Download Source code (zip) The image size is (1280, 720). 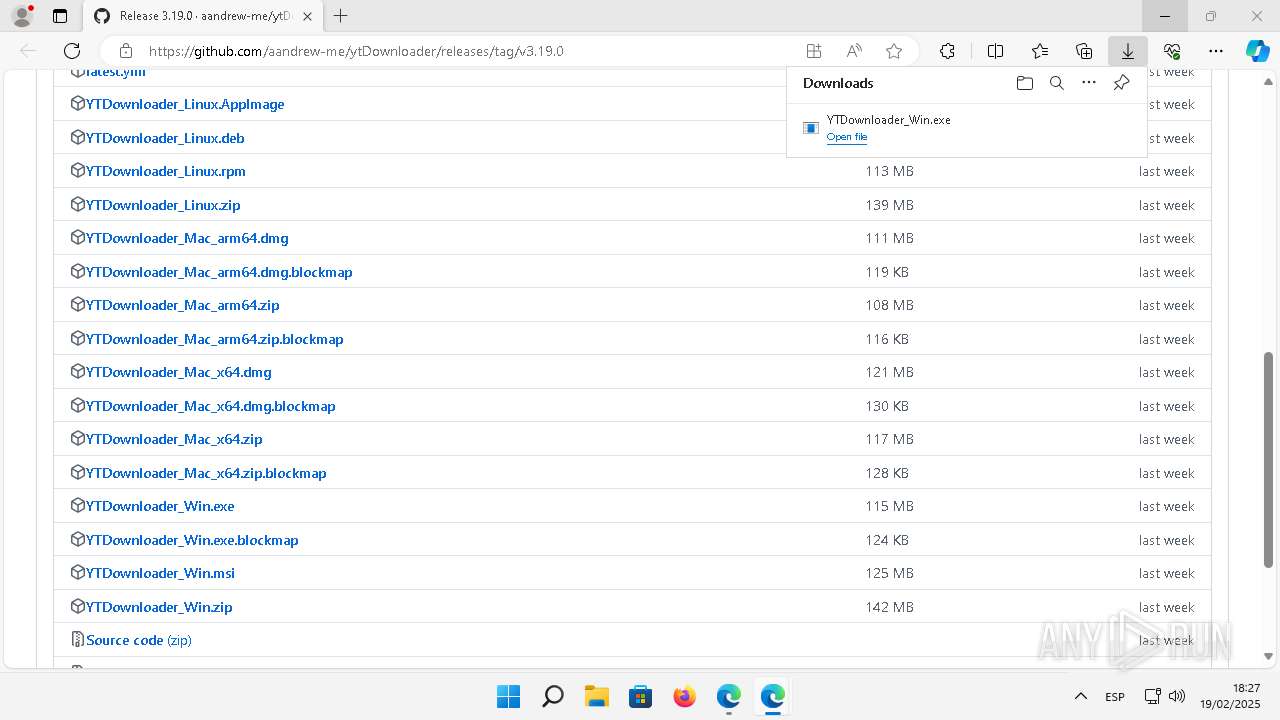click(x=139, y=640)
